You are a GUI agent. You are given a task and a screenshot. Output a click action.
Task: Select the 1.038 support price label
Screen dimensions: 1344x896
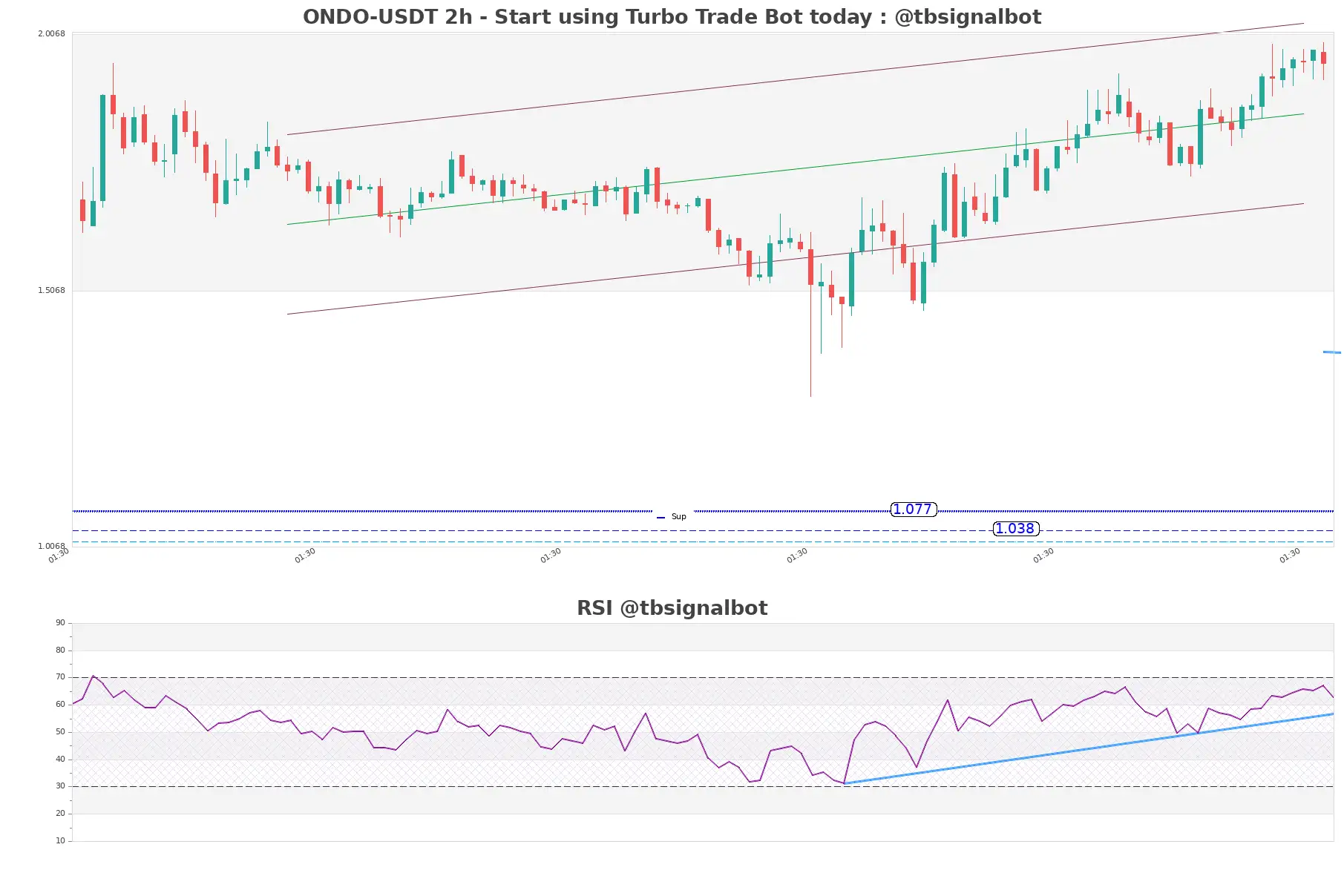tap(1015, 529)
